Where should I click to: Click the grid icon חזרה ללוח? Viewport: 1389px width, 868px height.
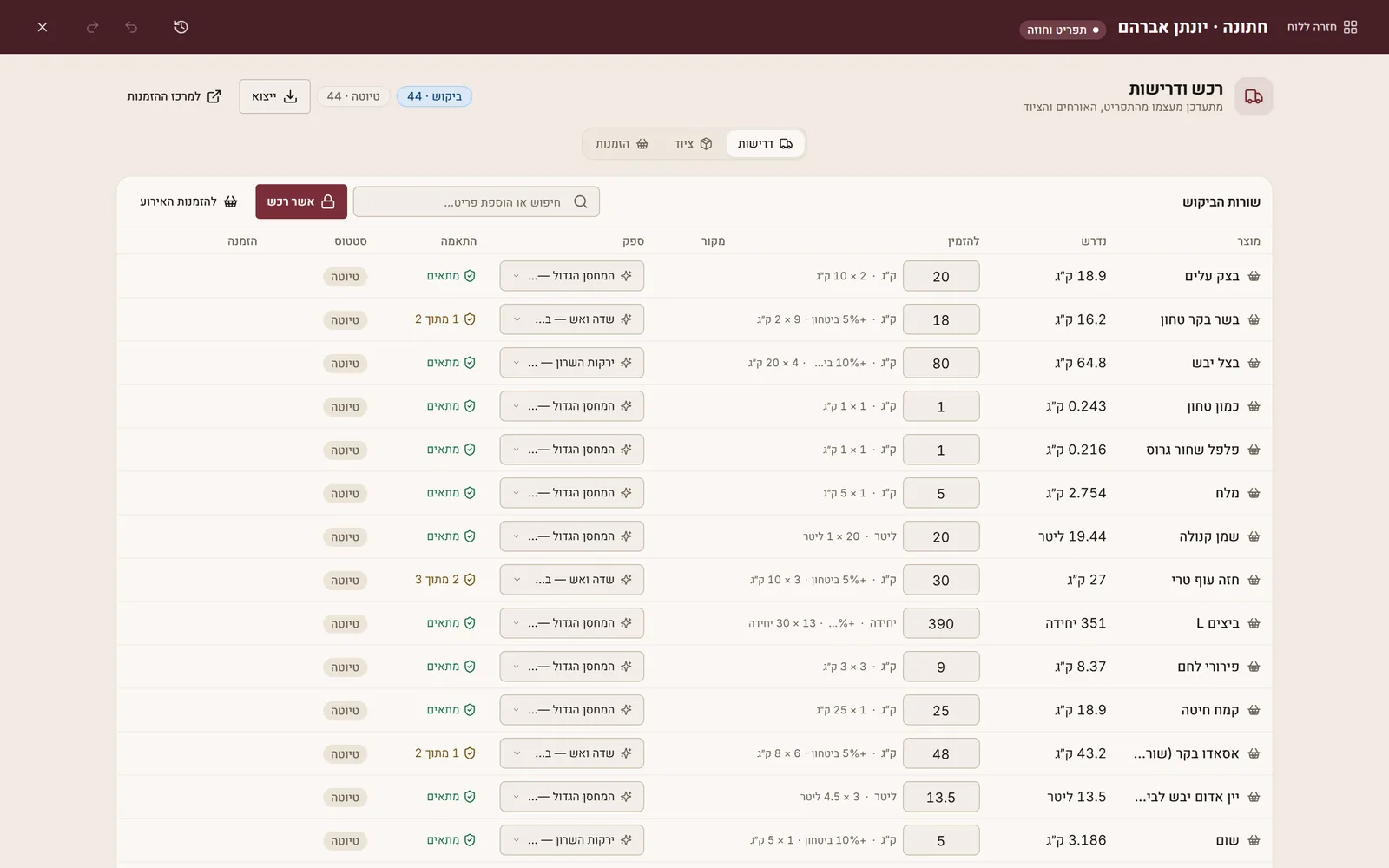click(x=1350, y=27)
